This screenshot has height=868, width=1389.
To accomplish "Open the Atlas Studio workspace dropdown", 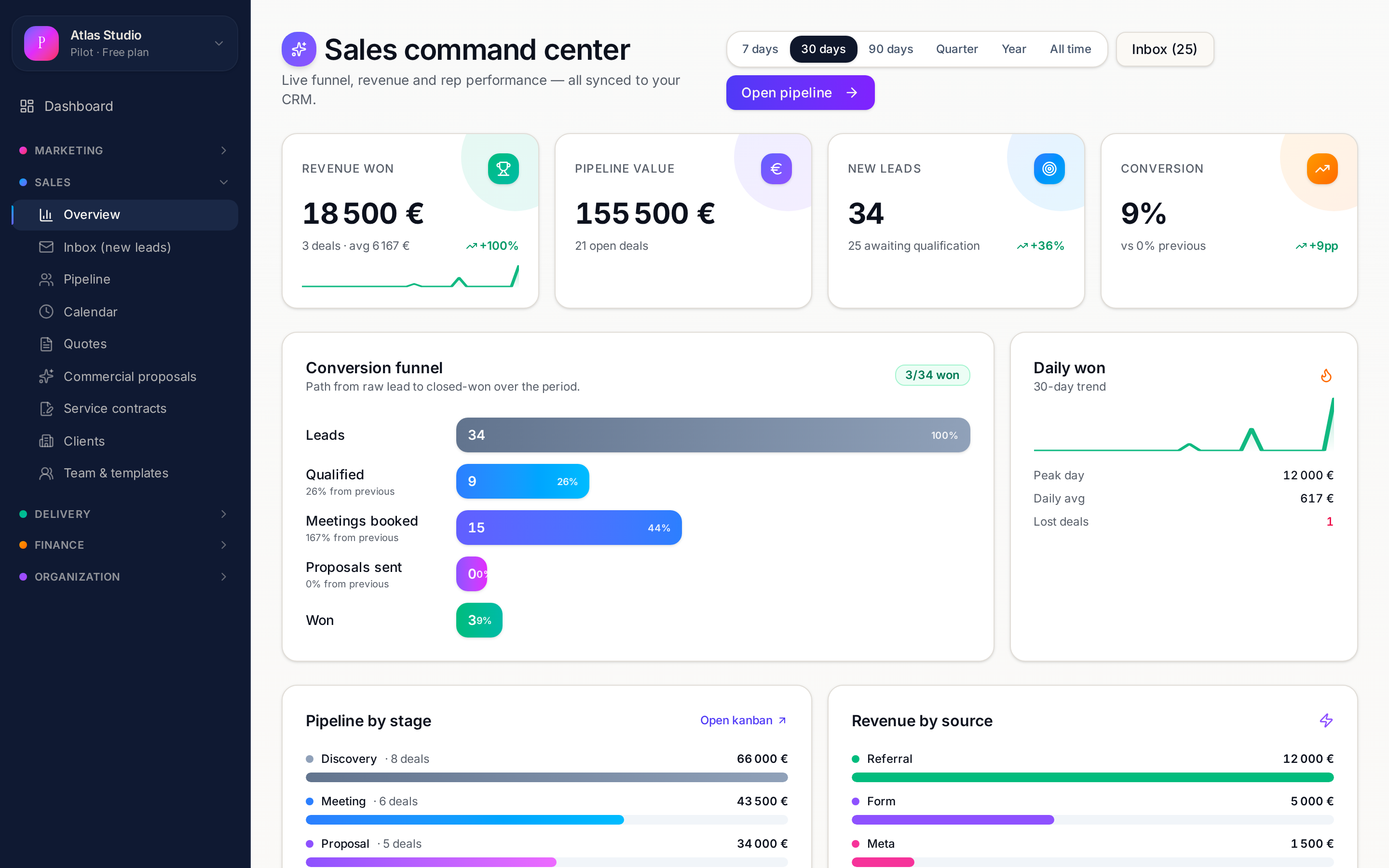I will pyautogui.click(x=124, y=43).
